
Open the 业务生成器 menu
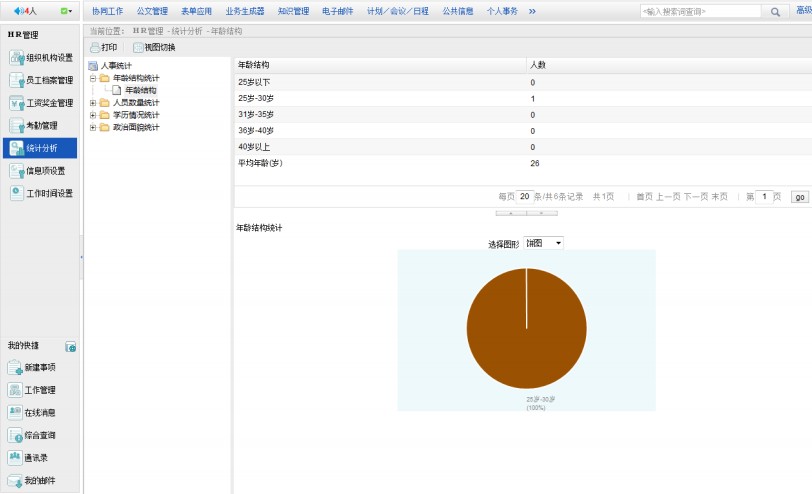245,11
